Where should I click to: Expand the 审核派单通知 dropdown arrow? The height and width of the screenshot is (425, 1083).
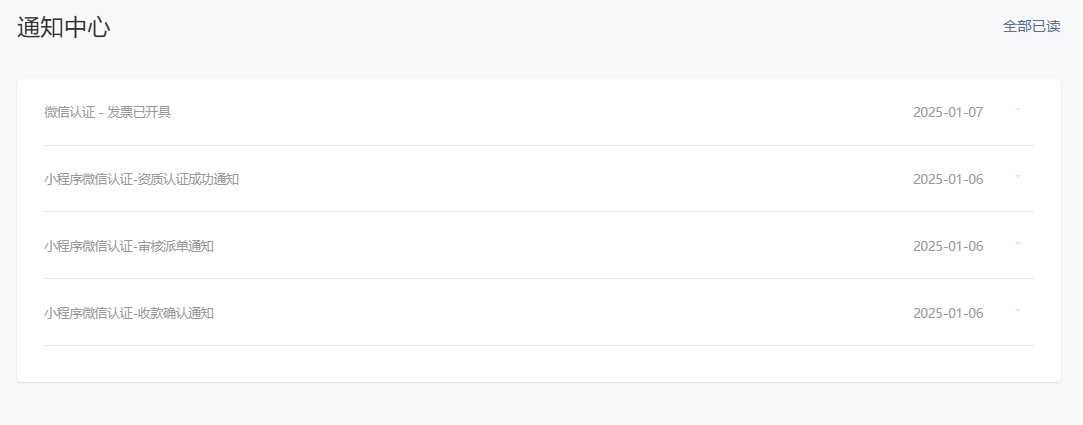tap(1017, 244)
